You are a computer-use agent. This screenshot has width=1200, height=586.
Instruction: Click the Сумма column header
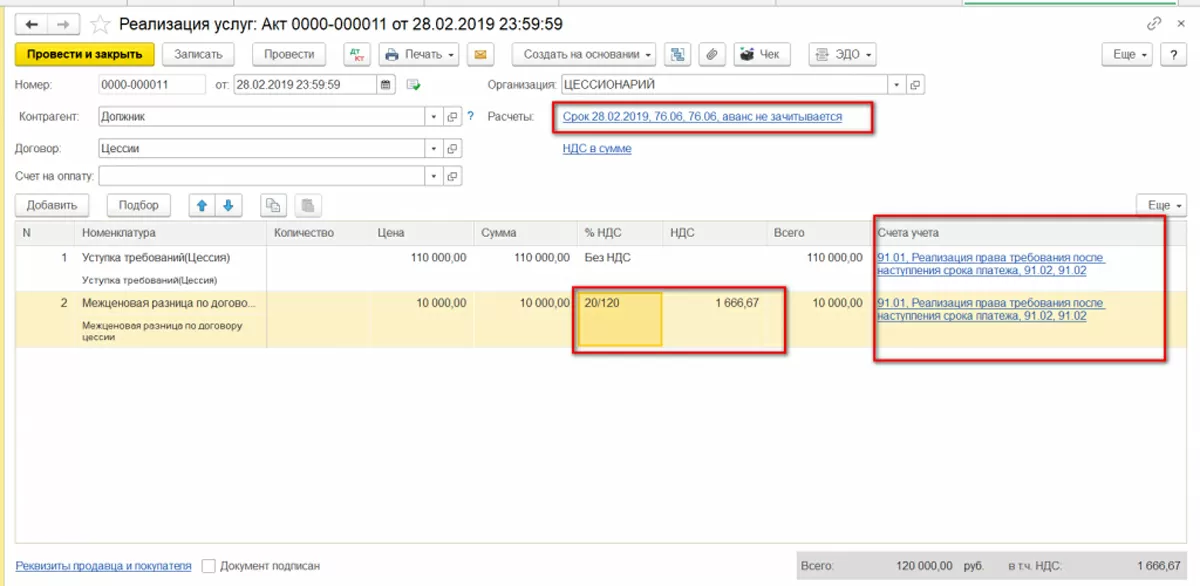tap(524, 232)
